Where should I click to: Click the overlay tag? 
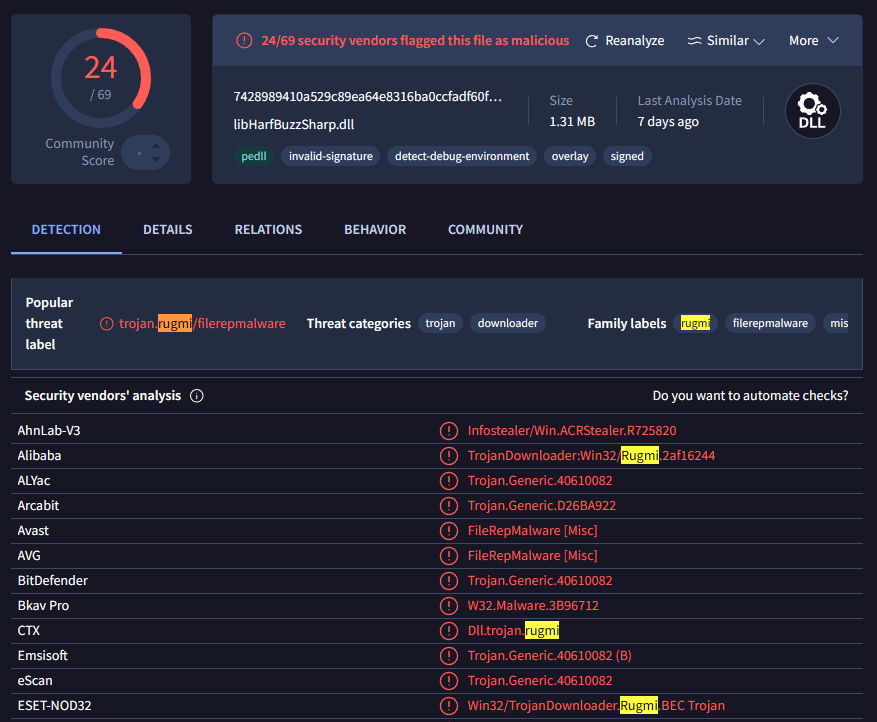click(570, 156)
